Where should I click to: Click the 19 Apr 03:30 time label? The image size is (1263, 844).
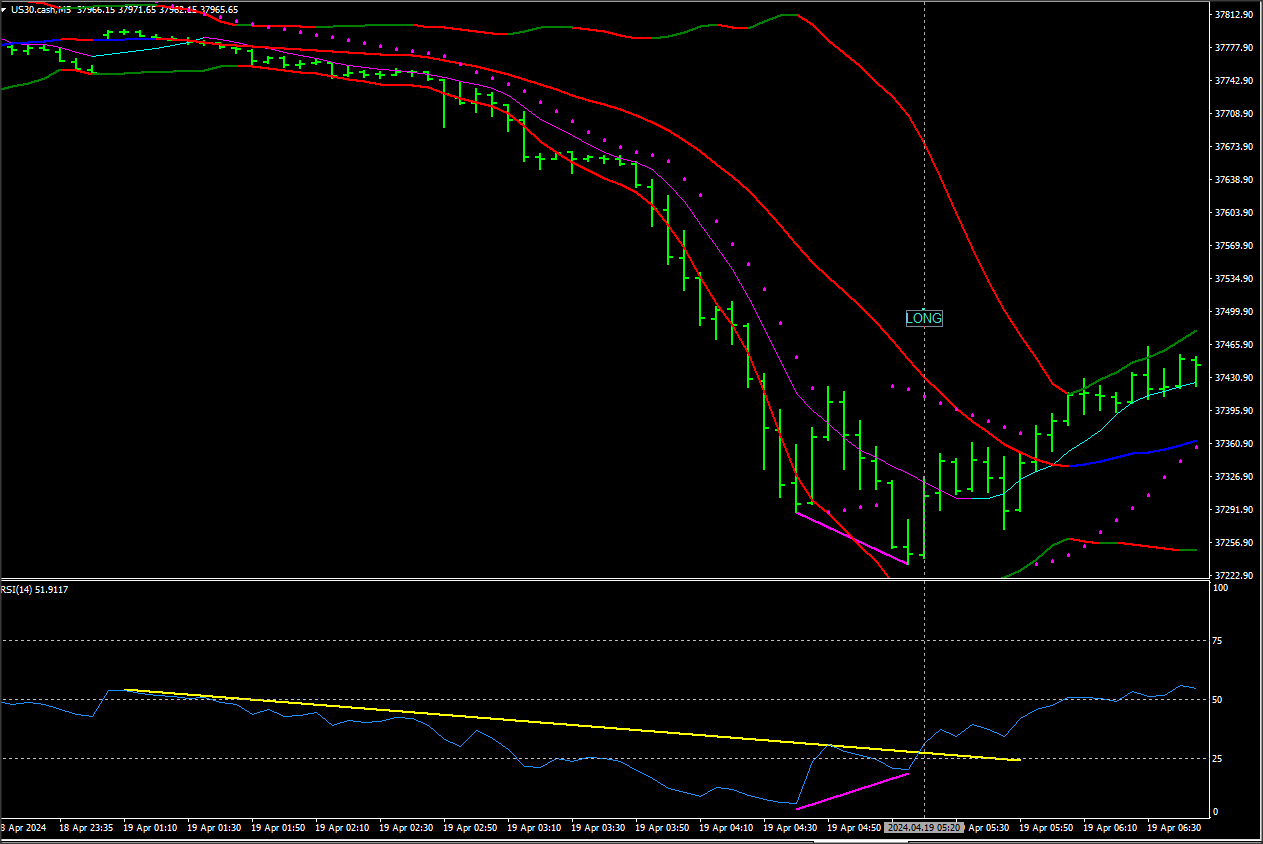pyautogui.click(x=598, y=828)
